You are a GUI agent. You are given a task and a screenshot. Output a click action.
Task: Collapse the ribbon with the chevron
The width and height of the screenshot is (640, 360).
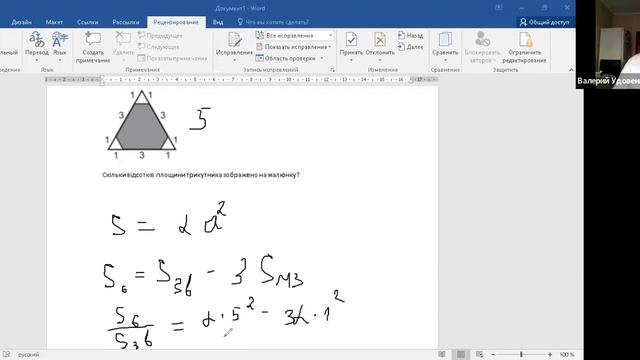571,70
